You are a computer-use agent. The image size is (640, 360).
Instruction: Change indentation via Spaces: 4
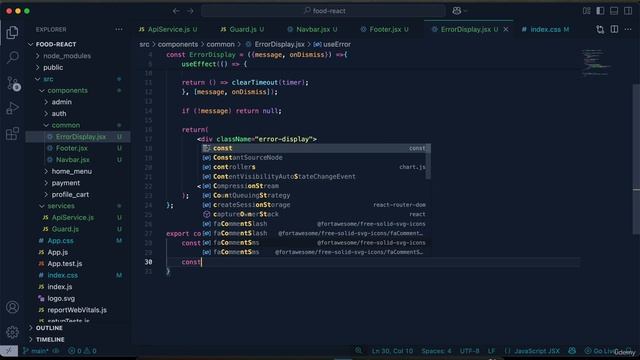pyautogui.click(x=436, y=351)
